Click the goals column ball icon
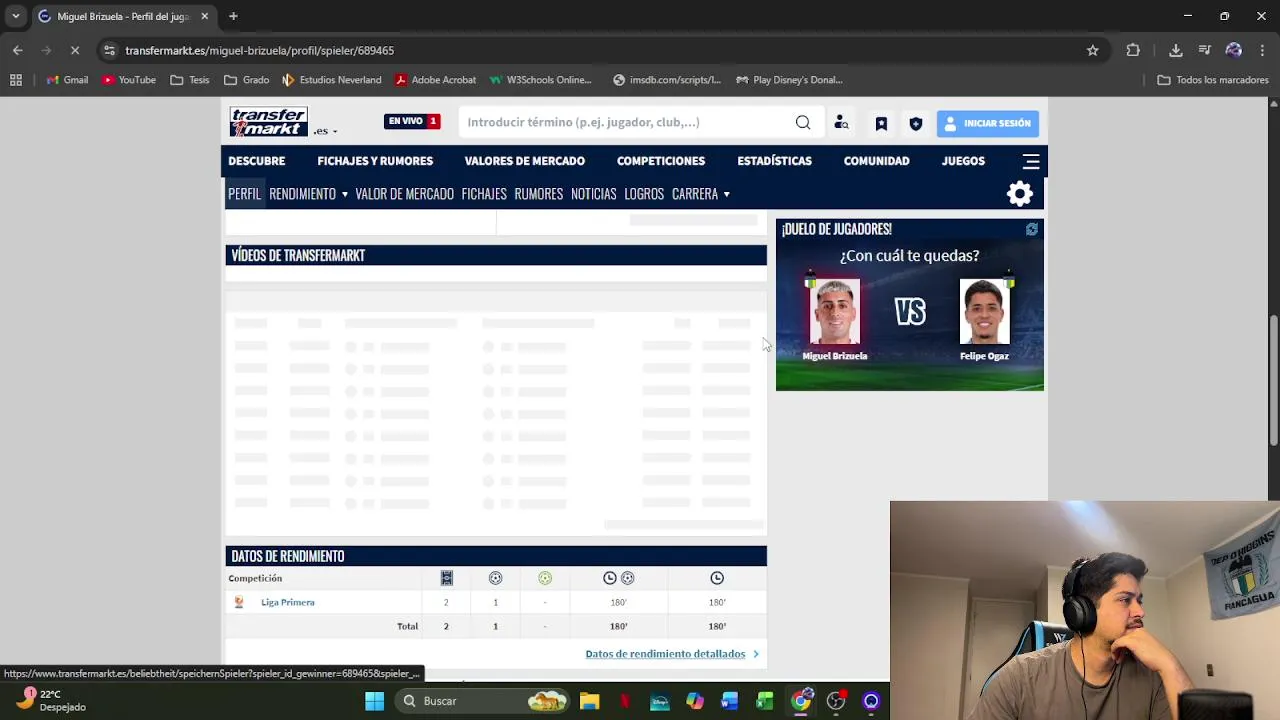This screenshot has width=1280, height=720. (x=495, y=578)
